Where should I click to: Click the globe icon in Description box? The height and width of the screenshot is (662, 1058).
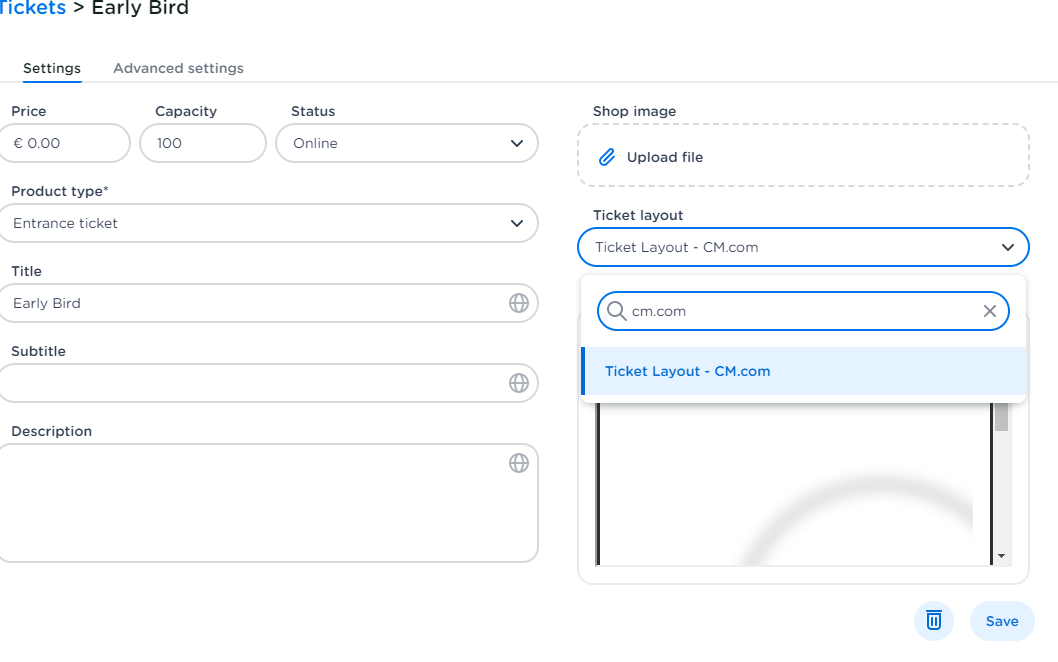click(518, 463)
